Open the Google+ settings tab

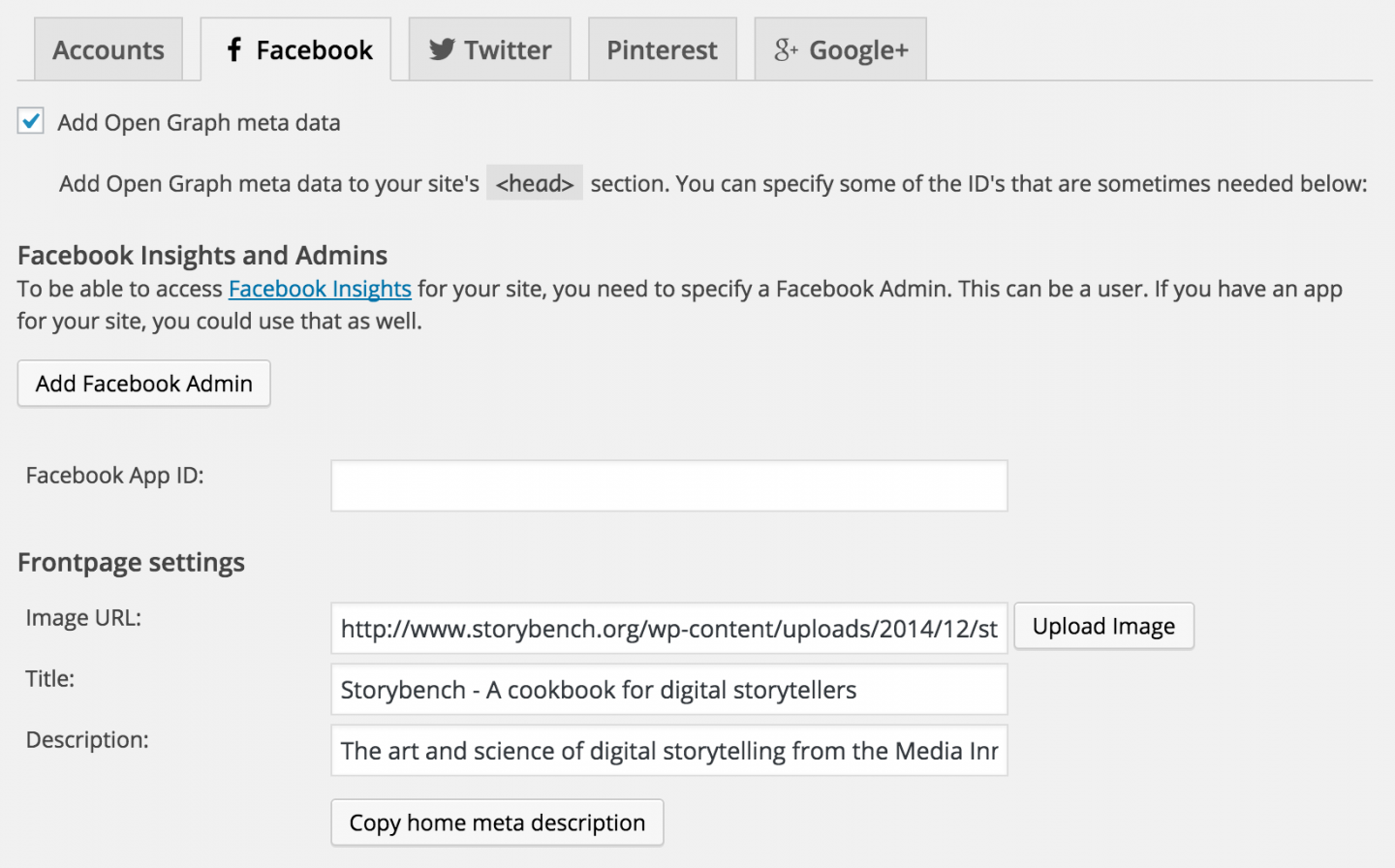click(x=840, y=49)
